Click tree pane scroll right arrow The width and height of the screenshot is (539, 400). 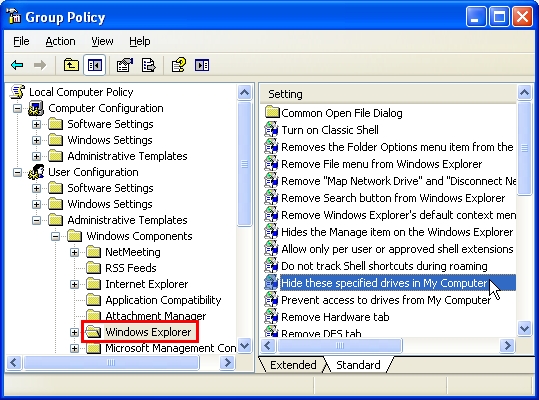tap(227, 362)
